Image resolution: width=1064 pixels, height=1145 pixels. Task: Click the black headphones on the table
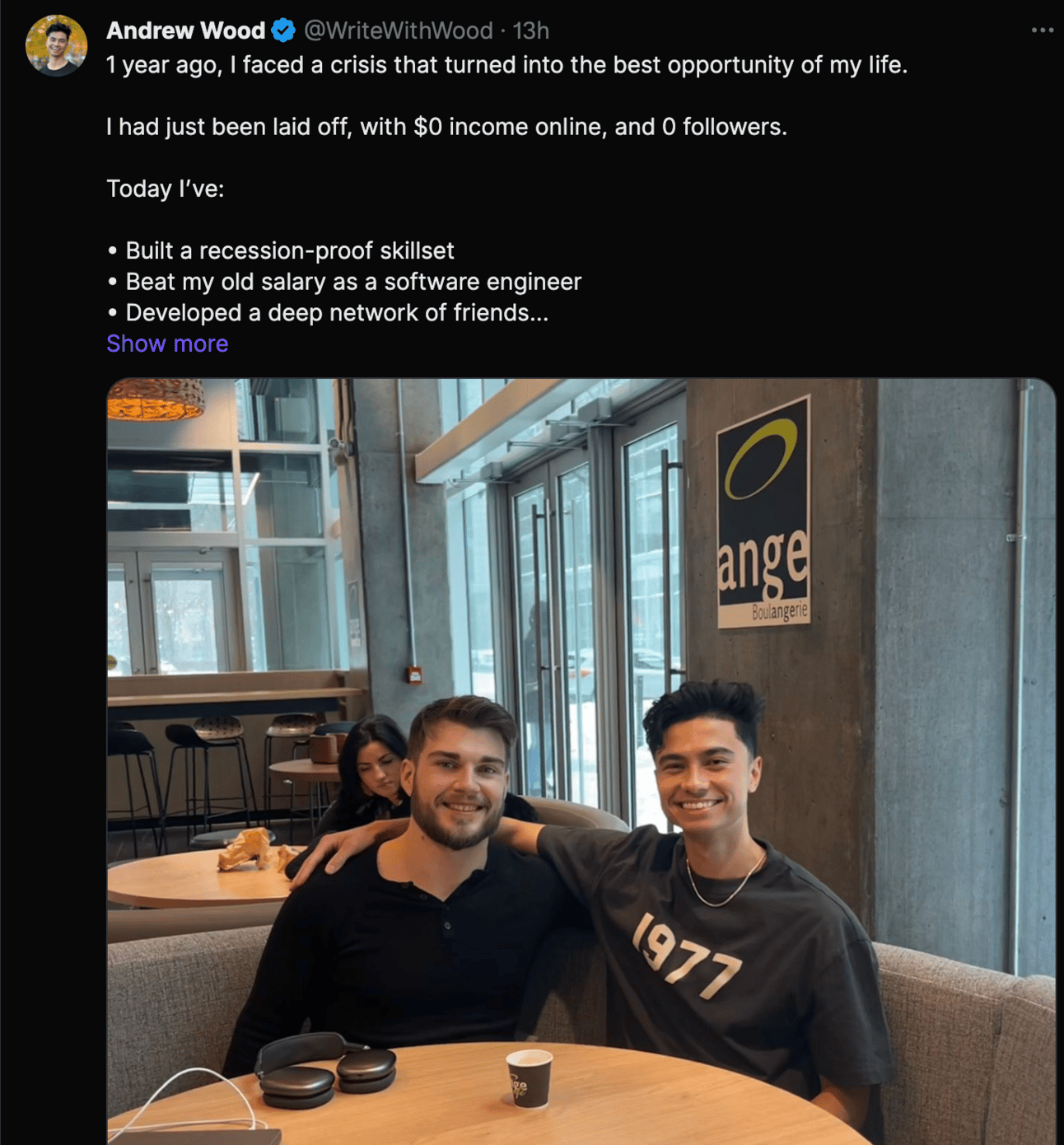pyautogui.click(x=327, y=1069)
